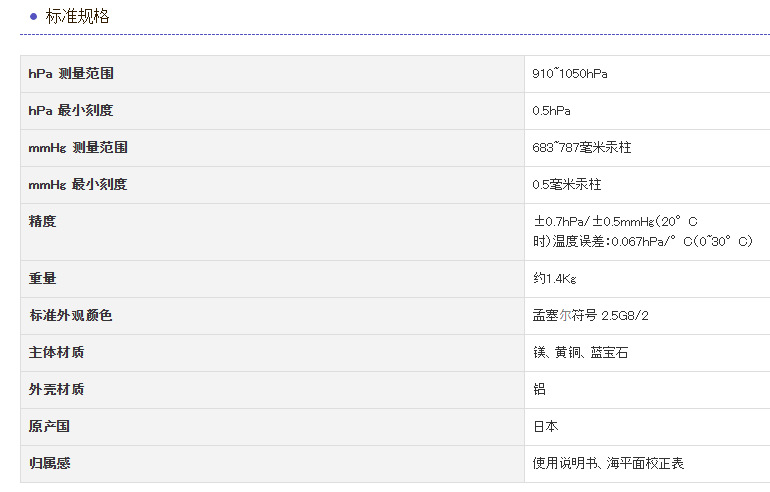Select the 主体材质 row label
Screen dimensions: 770x492
click(57, 353)
